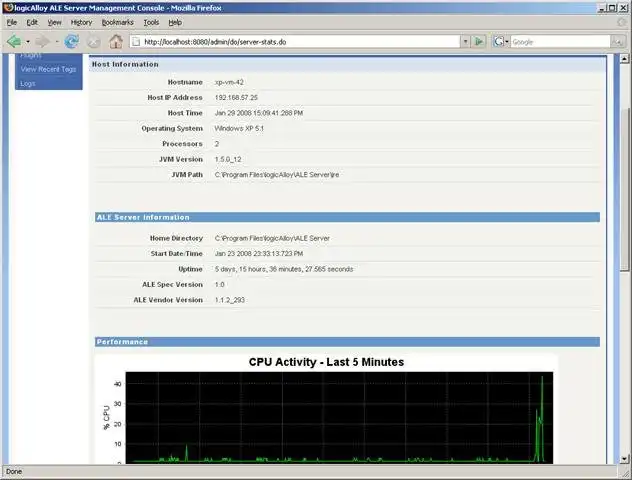The width and height of the screenshot is (632, 480).
Task: Click the search magnifier button
Action: coord(617,41)
